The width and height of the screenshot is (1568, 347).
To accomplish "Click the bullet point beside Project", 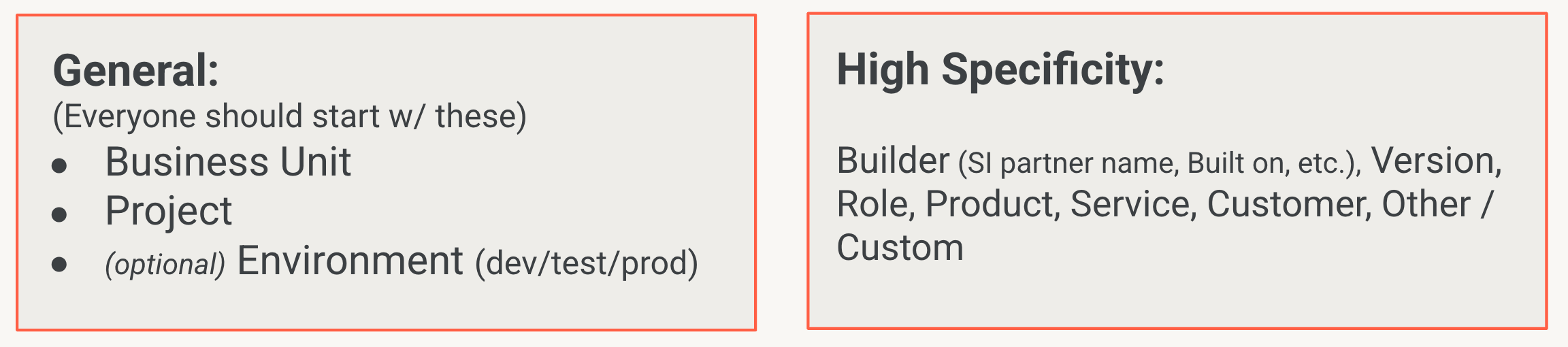I will pyautogui.click(x=60, y=215).
